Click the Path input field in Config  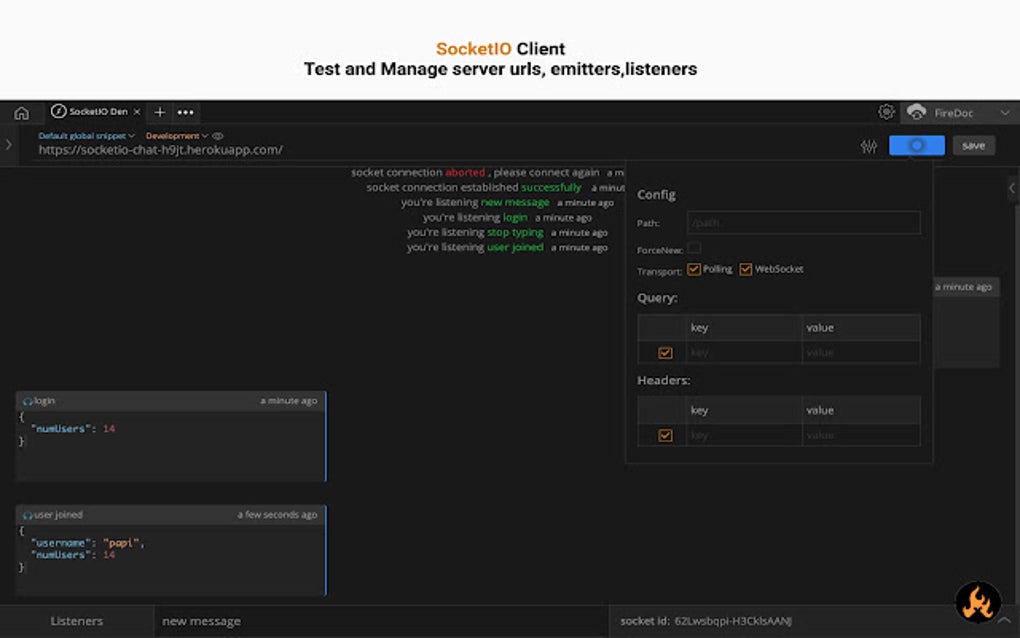pyautogui.click(x=800, y=222)
